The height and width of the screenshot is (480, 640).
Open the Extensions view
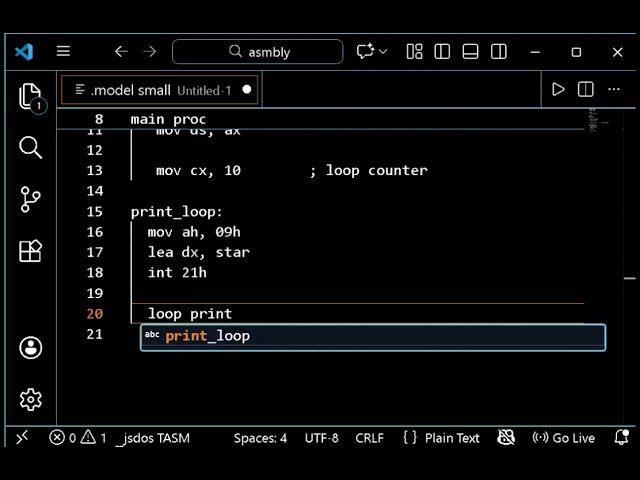coord(31,251)
